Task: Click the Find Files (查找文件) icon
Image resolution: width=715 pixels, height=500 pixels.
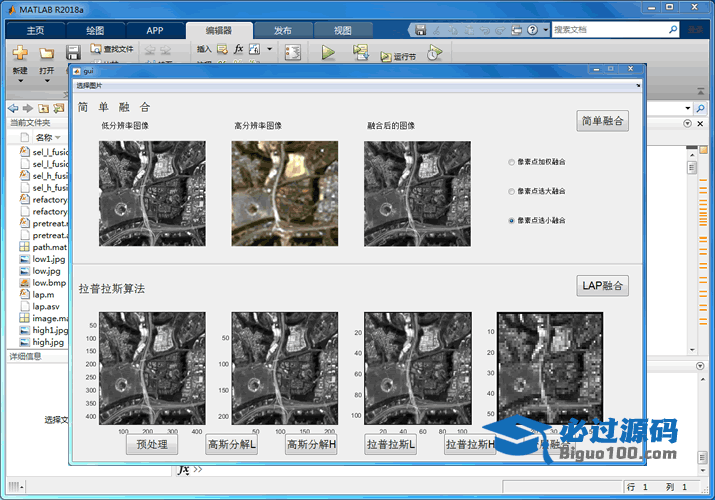Action: click(96, 48)
